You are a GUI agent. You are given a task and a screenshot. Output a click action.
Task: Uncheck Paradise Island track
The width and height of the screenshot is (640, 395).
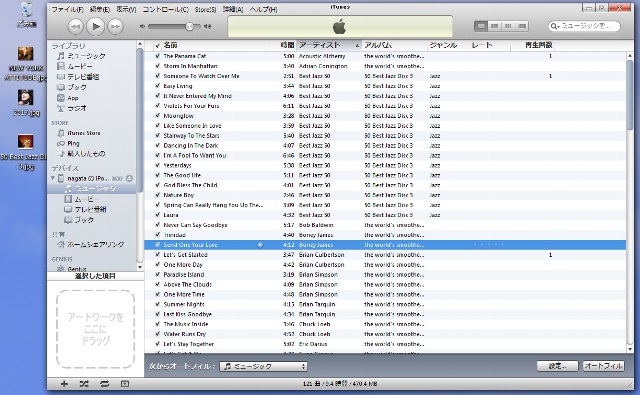tap(158, 275)
